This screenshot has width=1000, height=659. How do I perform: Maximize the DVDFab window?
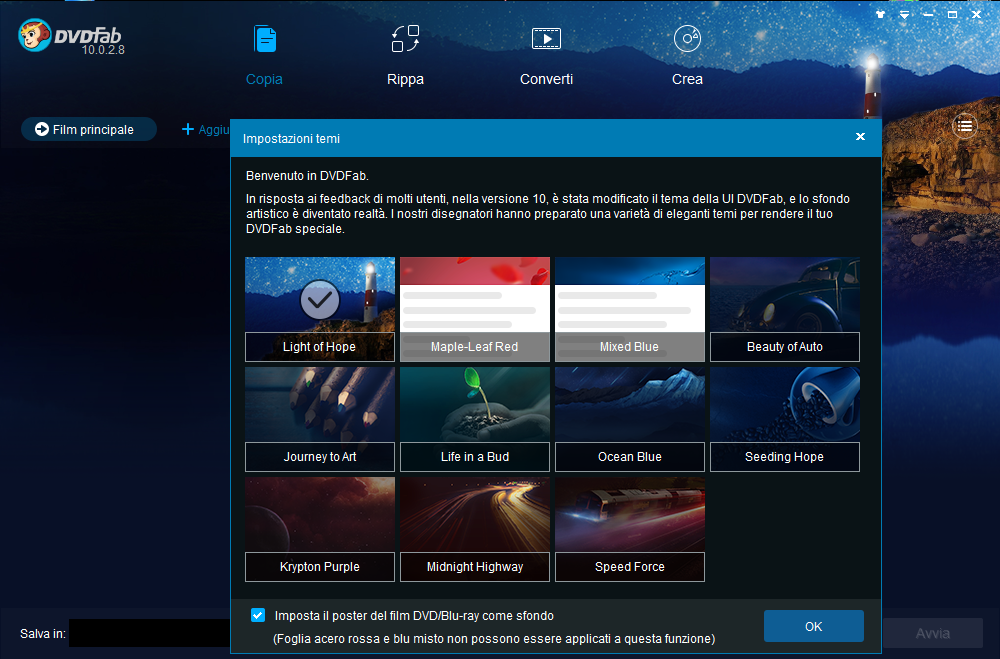952,14
